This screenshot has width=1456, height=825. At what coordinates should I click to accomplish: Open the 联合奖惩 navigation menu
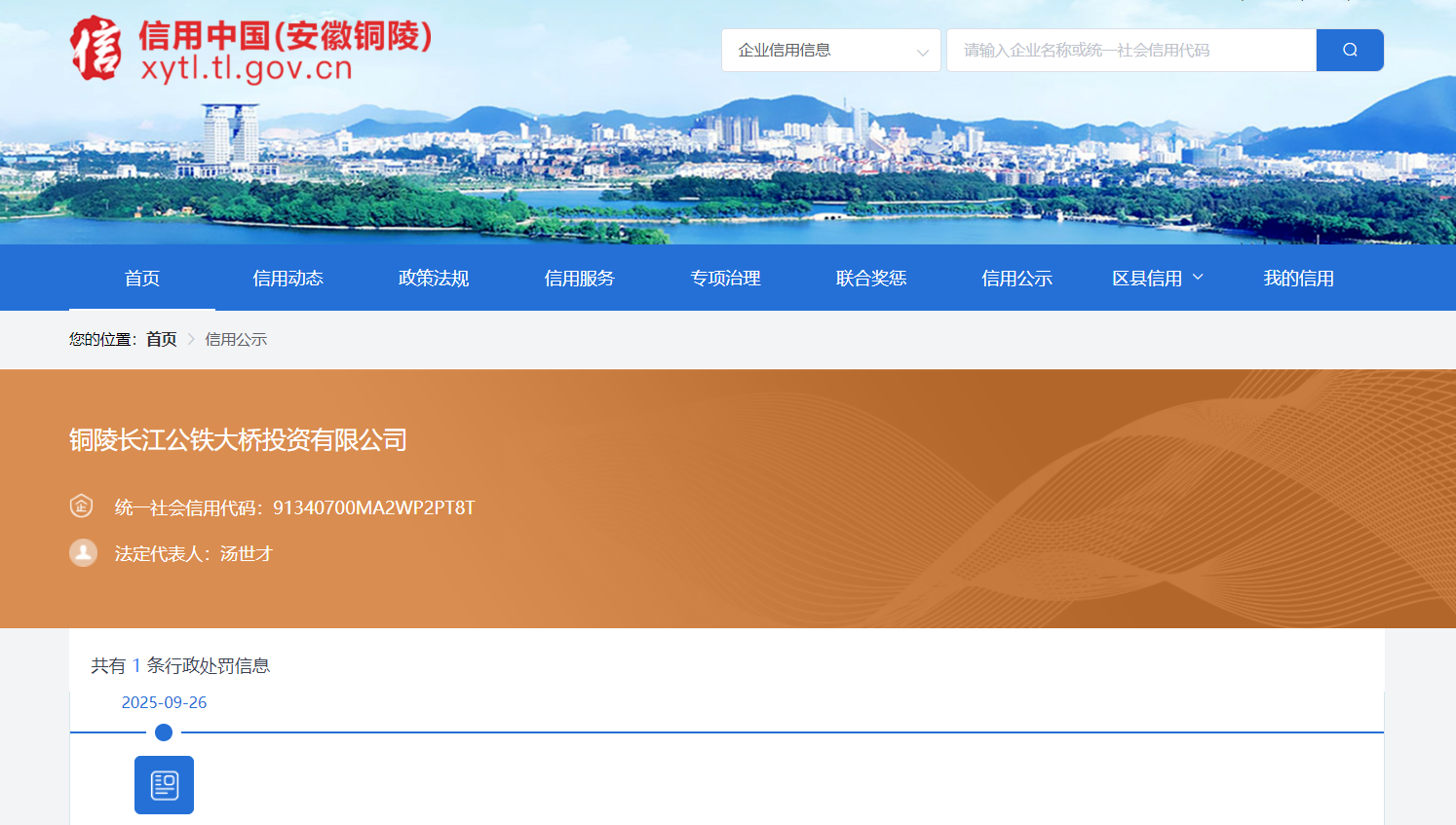(x=871, y=278)
